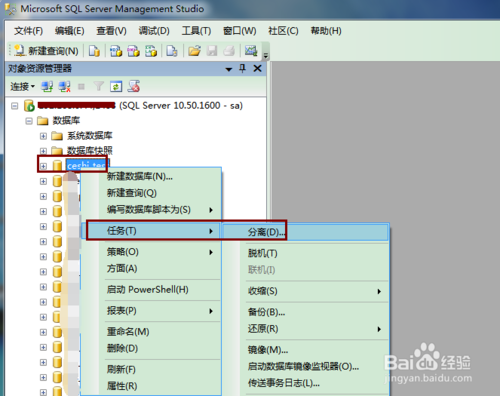Click the 新建查询(N) toolbar button
This screenshot has width=500, height=396.
tap(46, 51)
